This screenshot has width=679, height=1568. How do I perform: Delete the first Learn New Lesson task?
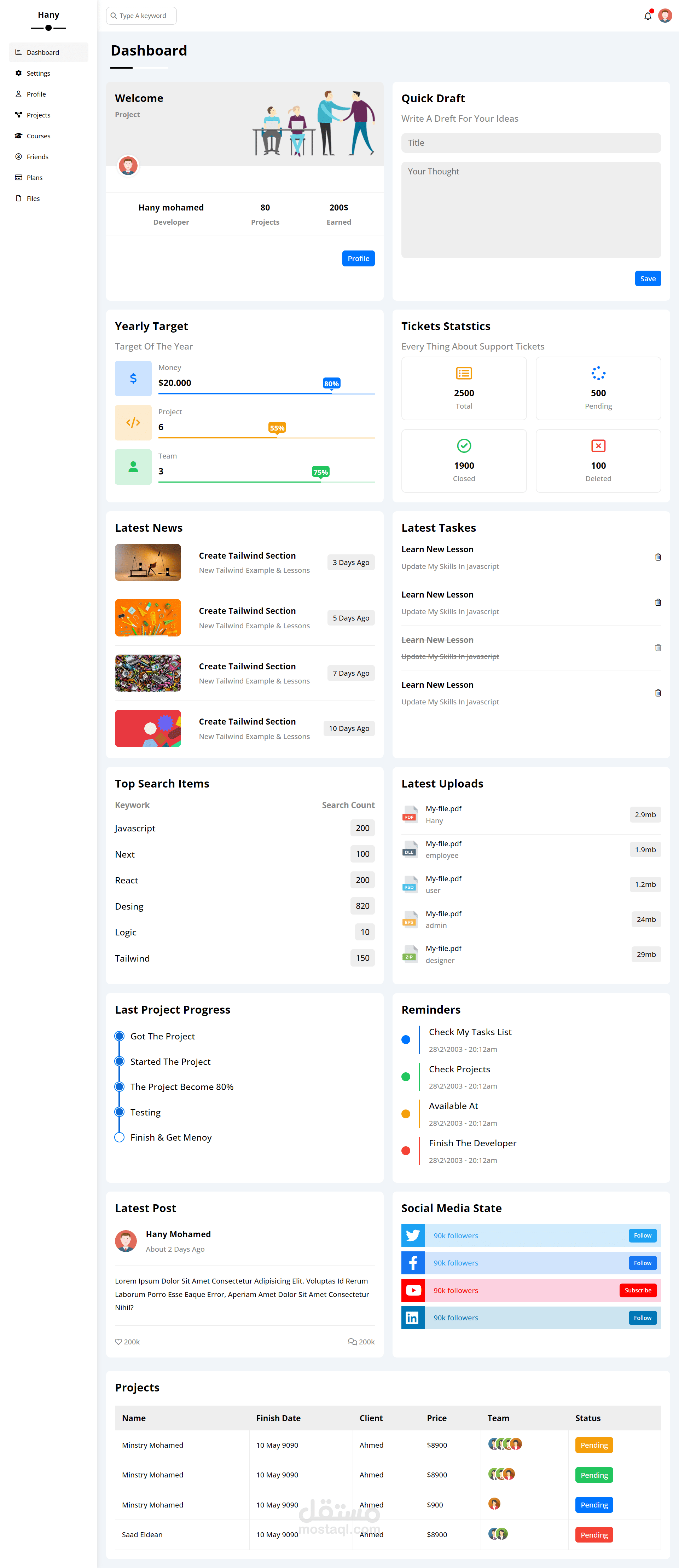(x=658, y=557)
